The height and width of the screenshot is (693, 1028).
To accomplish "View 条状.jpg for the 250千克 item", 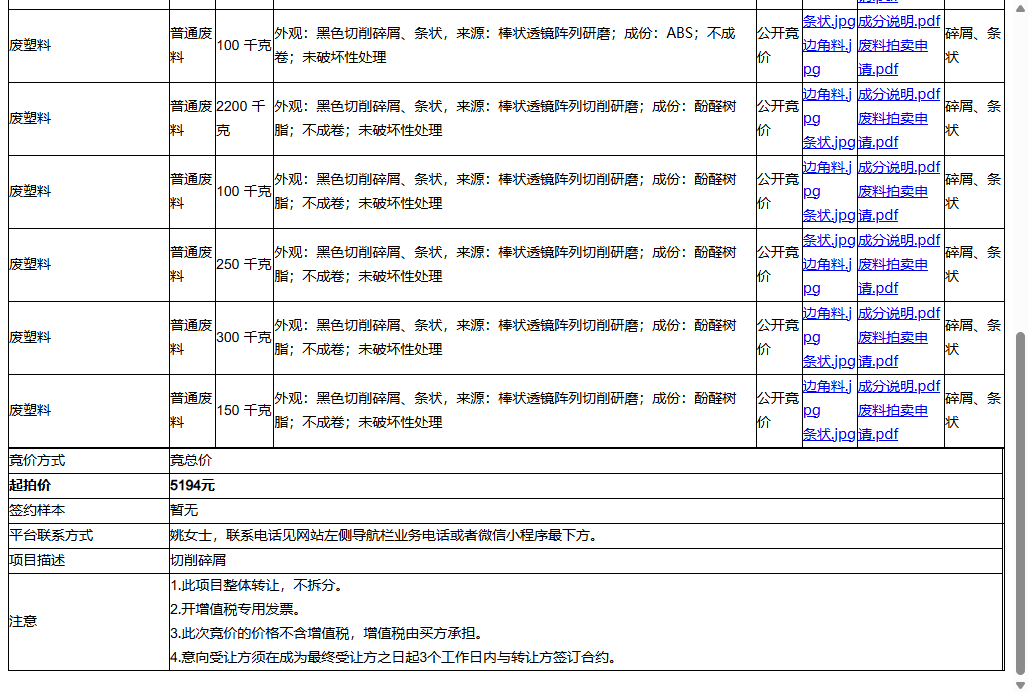I will [x=829, y=240].
